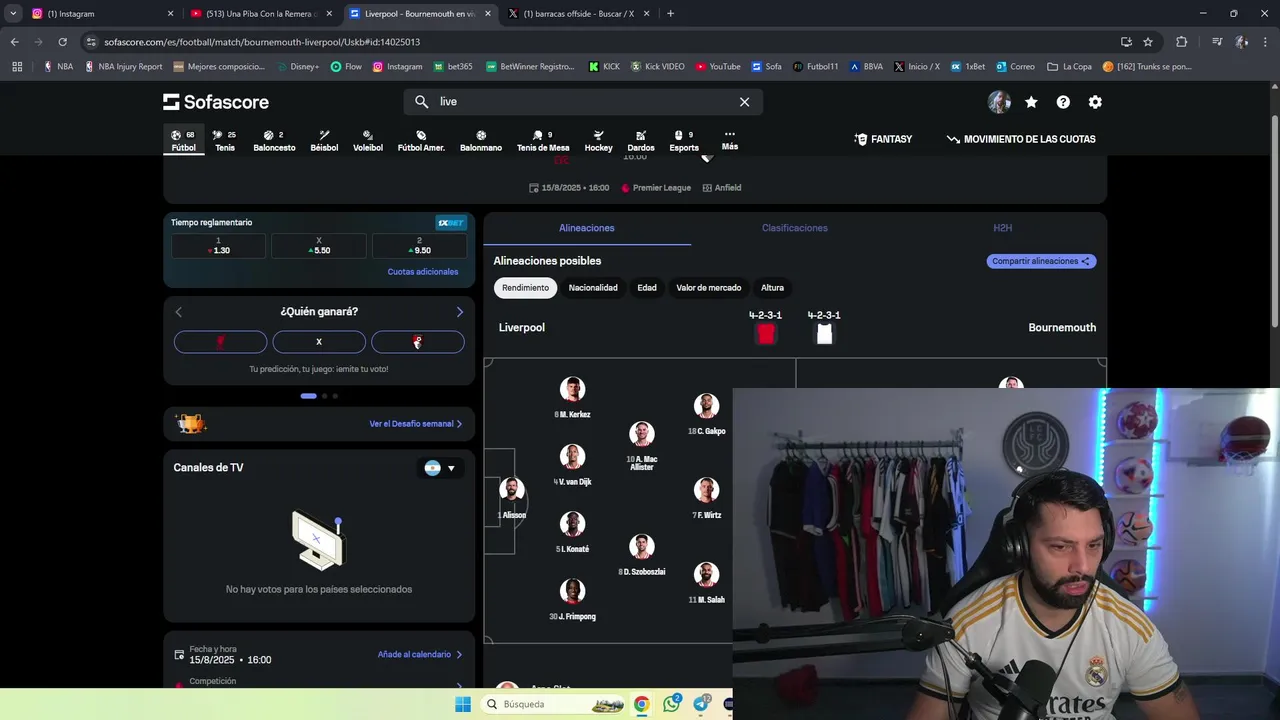Select the home win odds 1.30
The width and height of the screenshot is (1280, 720).
[x=219, y=246]
